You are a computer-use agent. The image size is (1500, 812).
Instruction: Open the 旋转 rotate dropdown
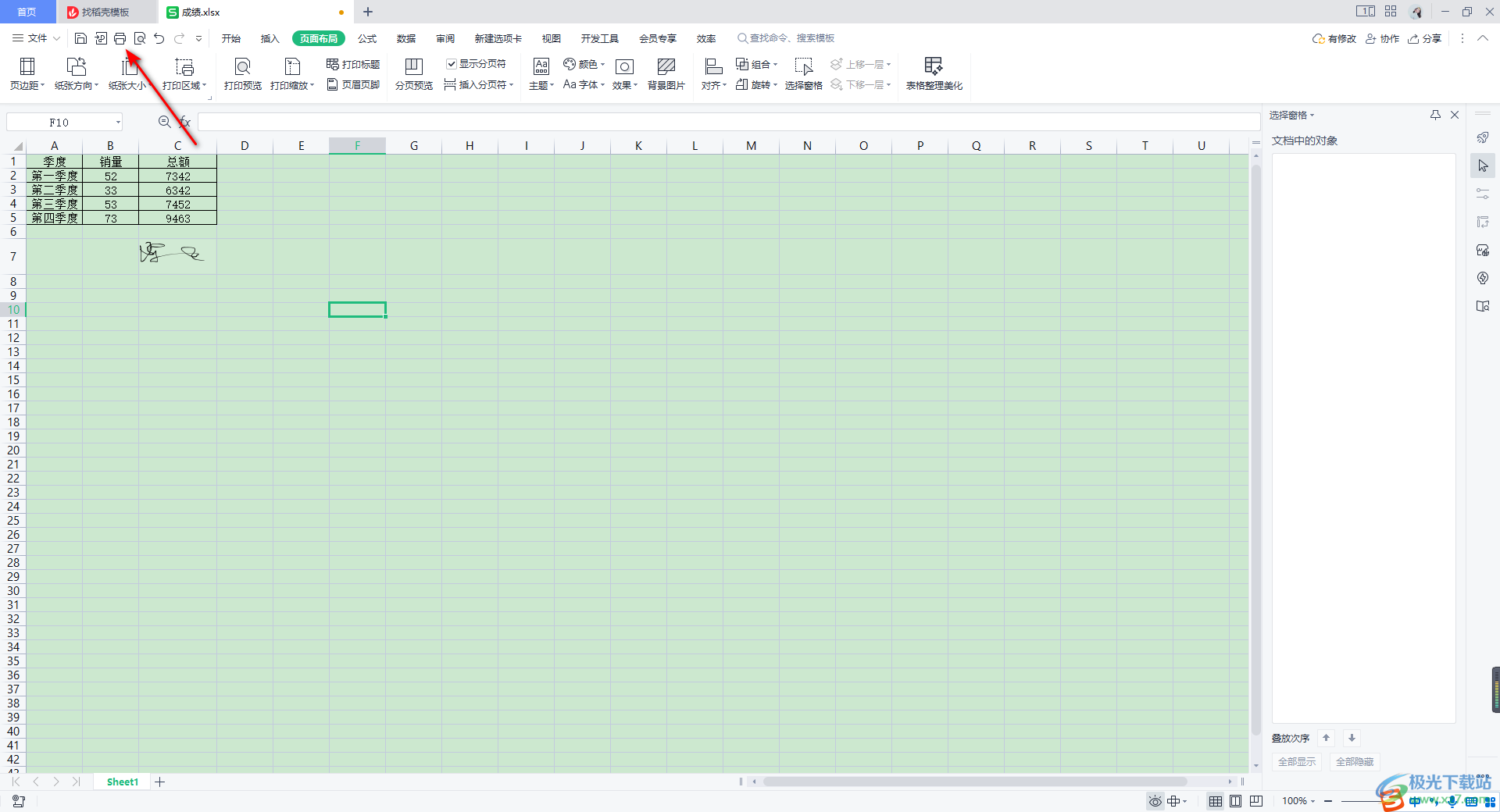776,85
